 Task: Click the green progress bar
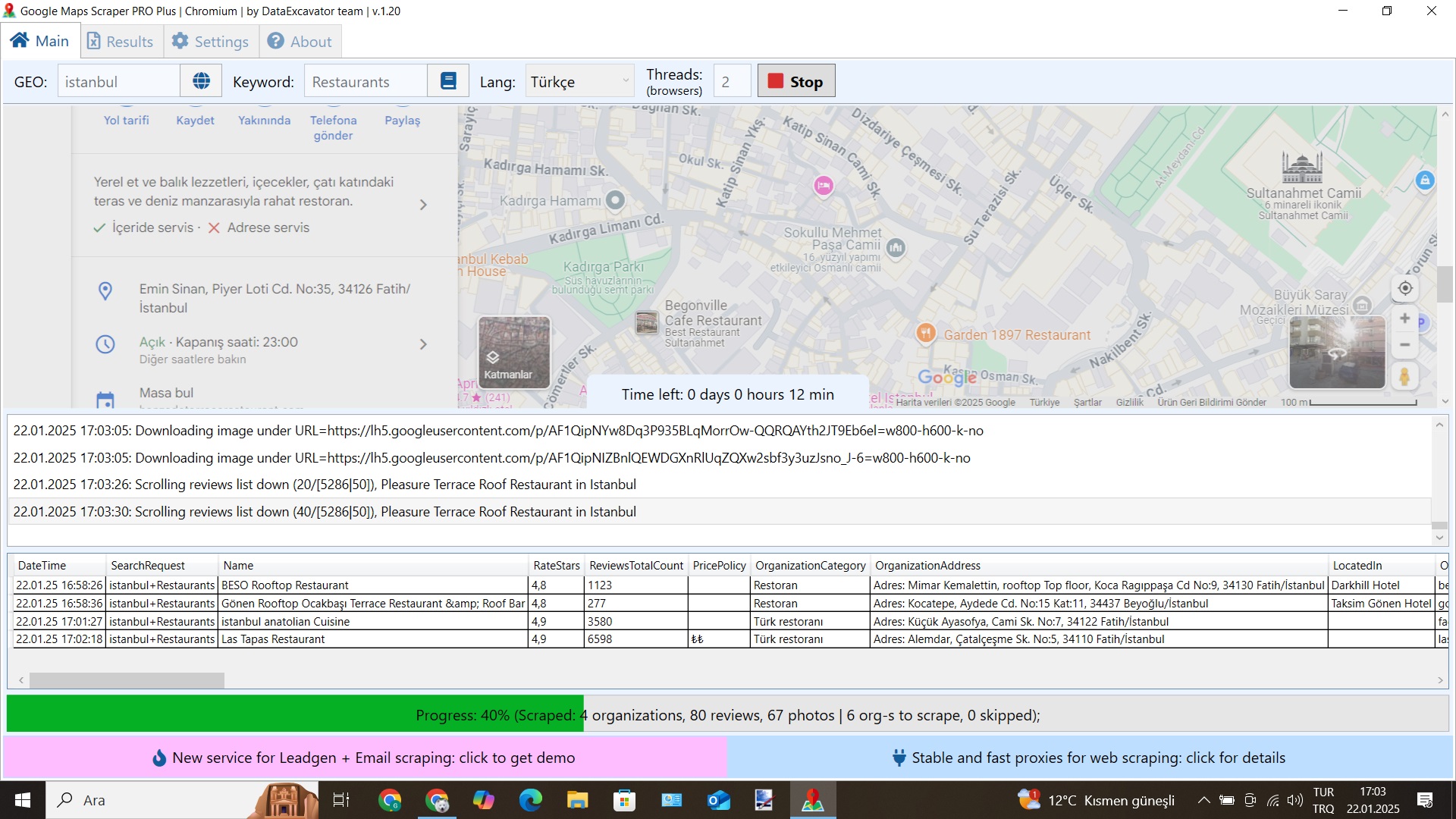point(295,714)
